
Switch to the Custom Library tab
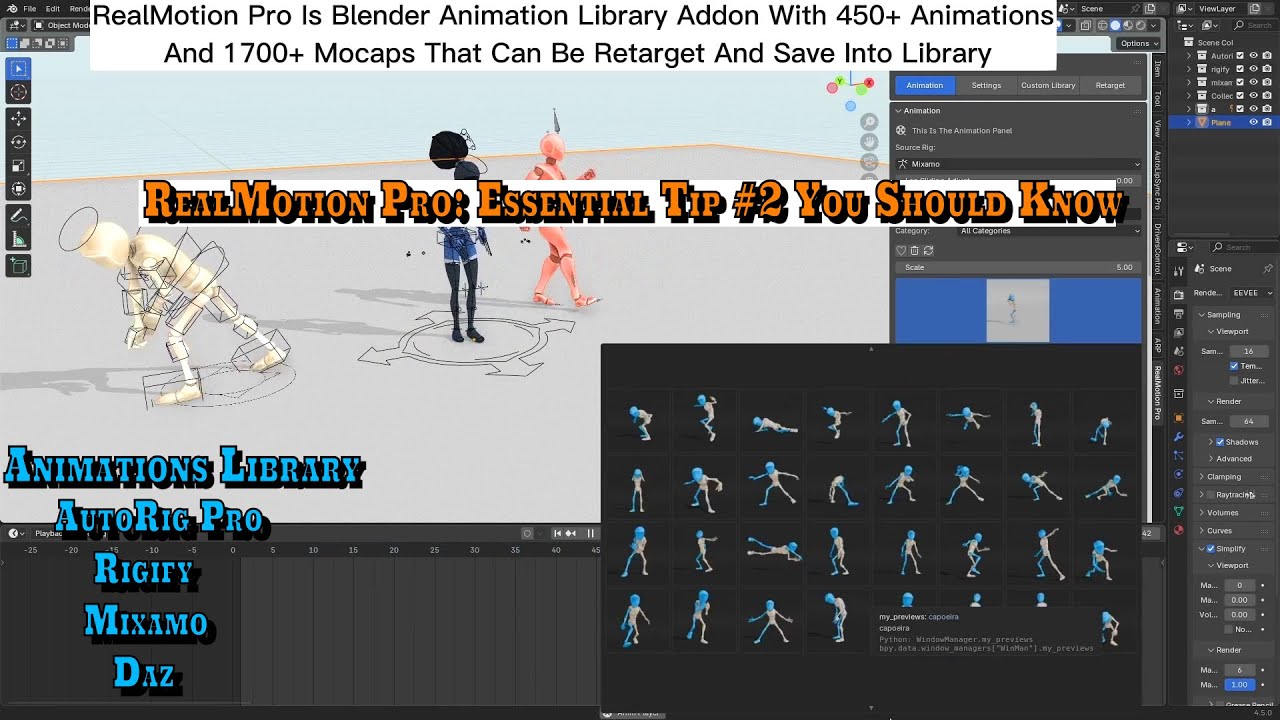[1048, 85]
